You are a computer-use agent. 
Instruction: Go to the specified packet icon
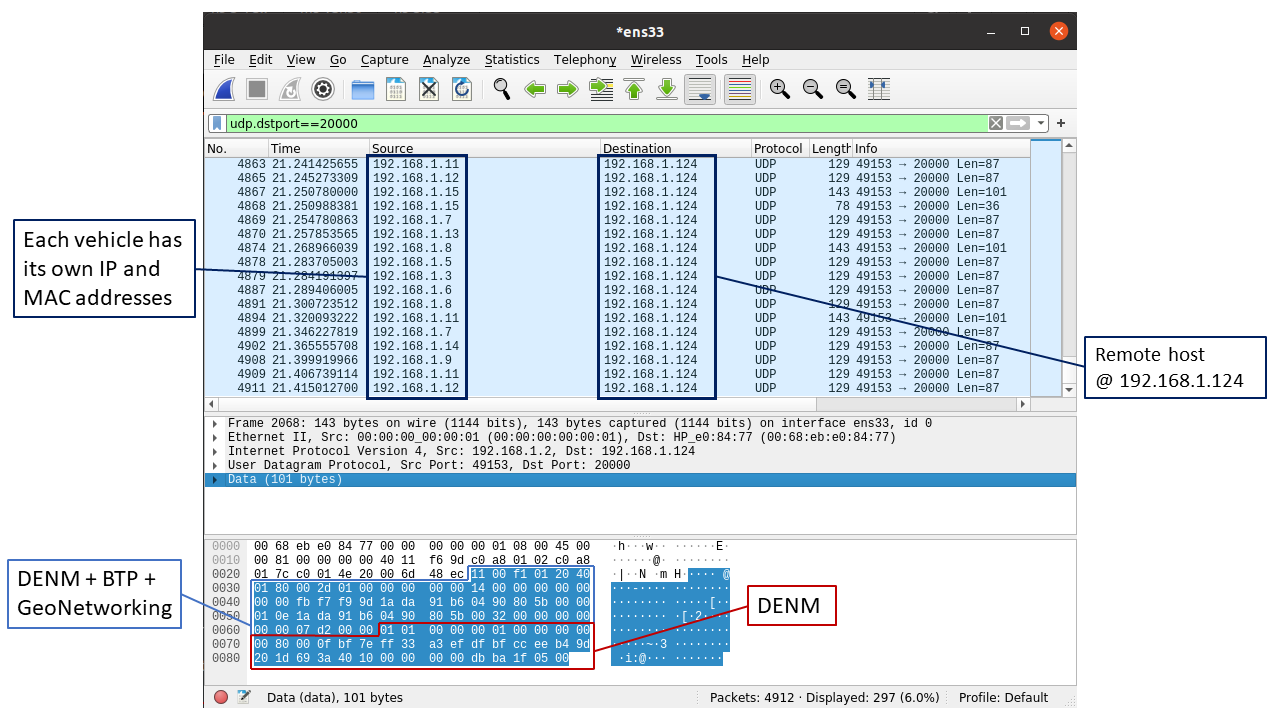tap(601, 89)
